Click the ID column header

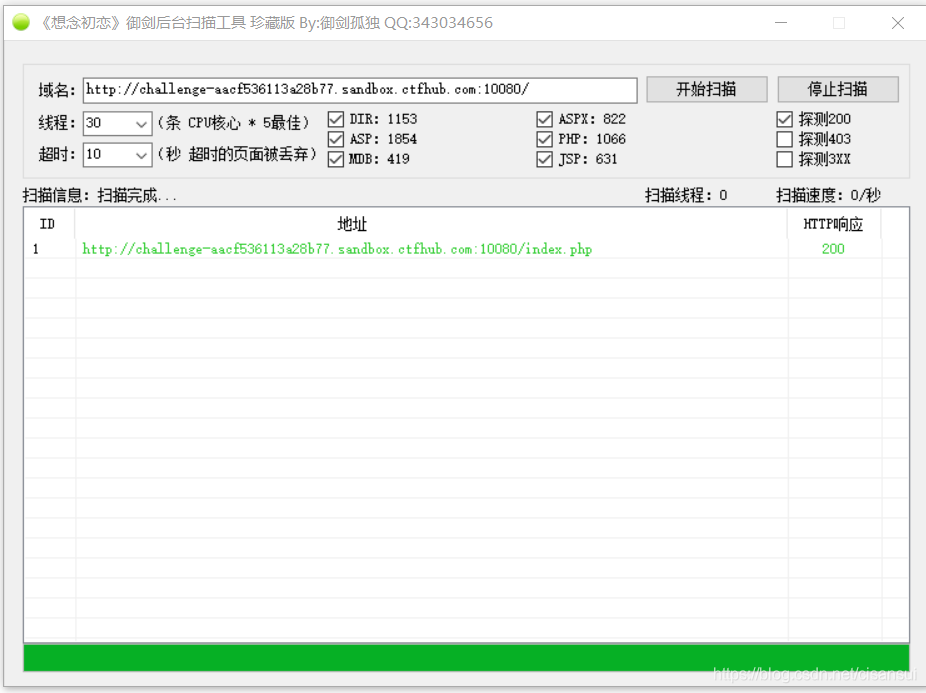pos(49,224)
